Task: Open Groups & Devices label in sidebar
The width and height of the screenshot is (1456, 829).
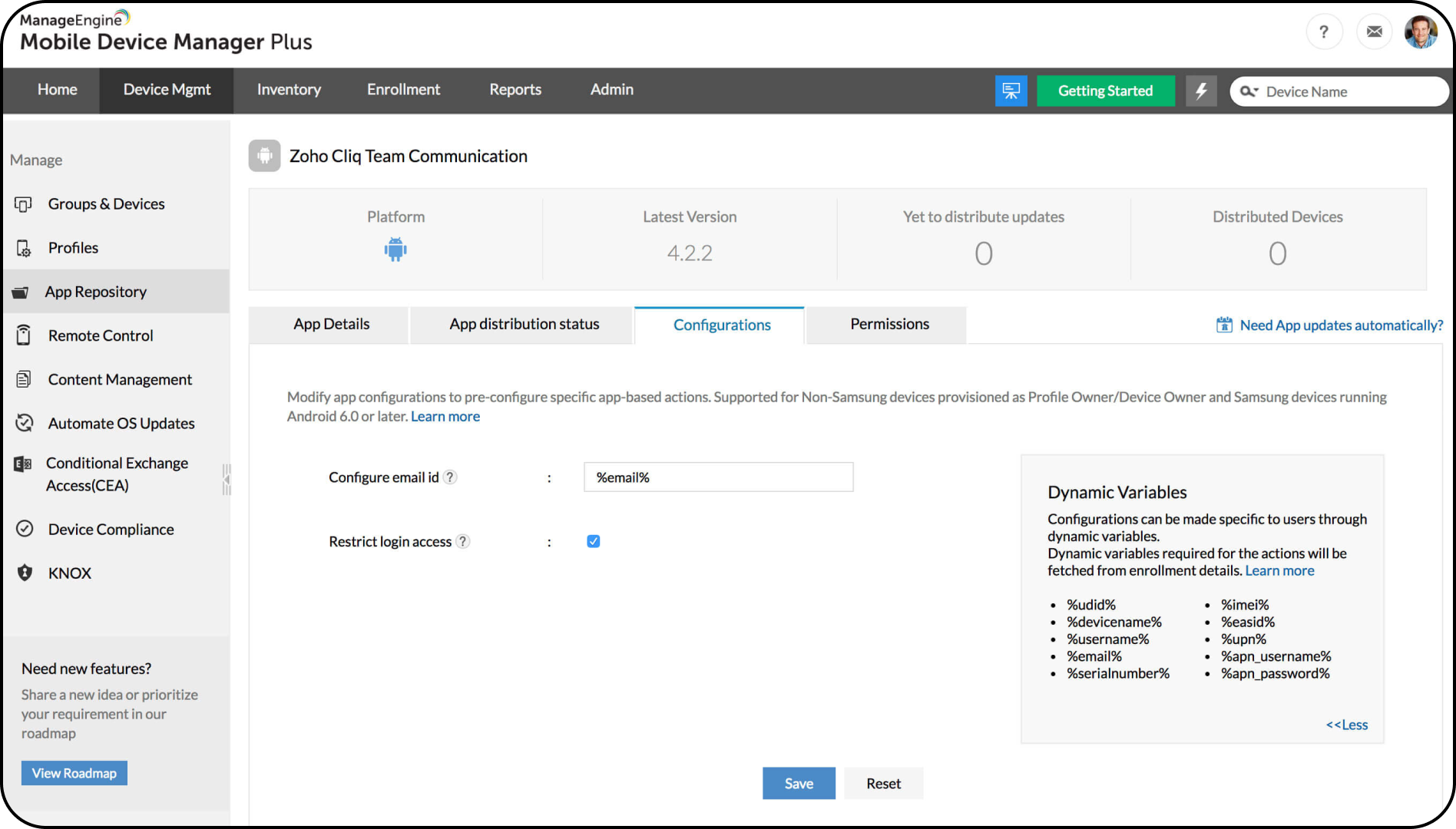Action: coord(107,204)
